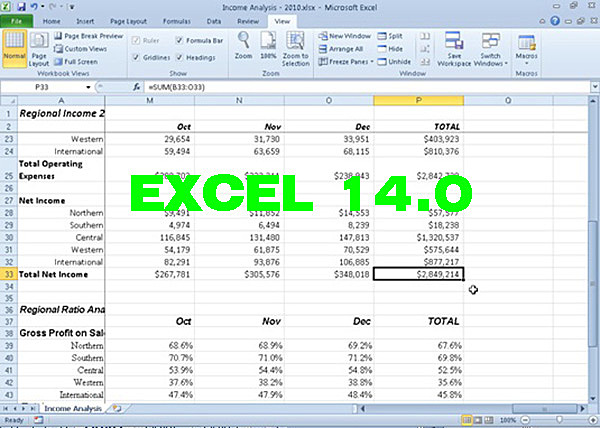600x428 pixels.
Task: Open Excel Help question mark
Action: pos(555,21)
